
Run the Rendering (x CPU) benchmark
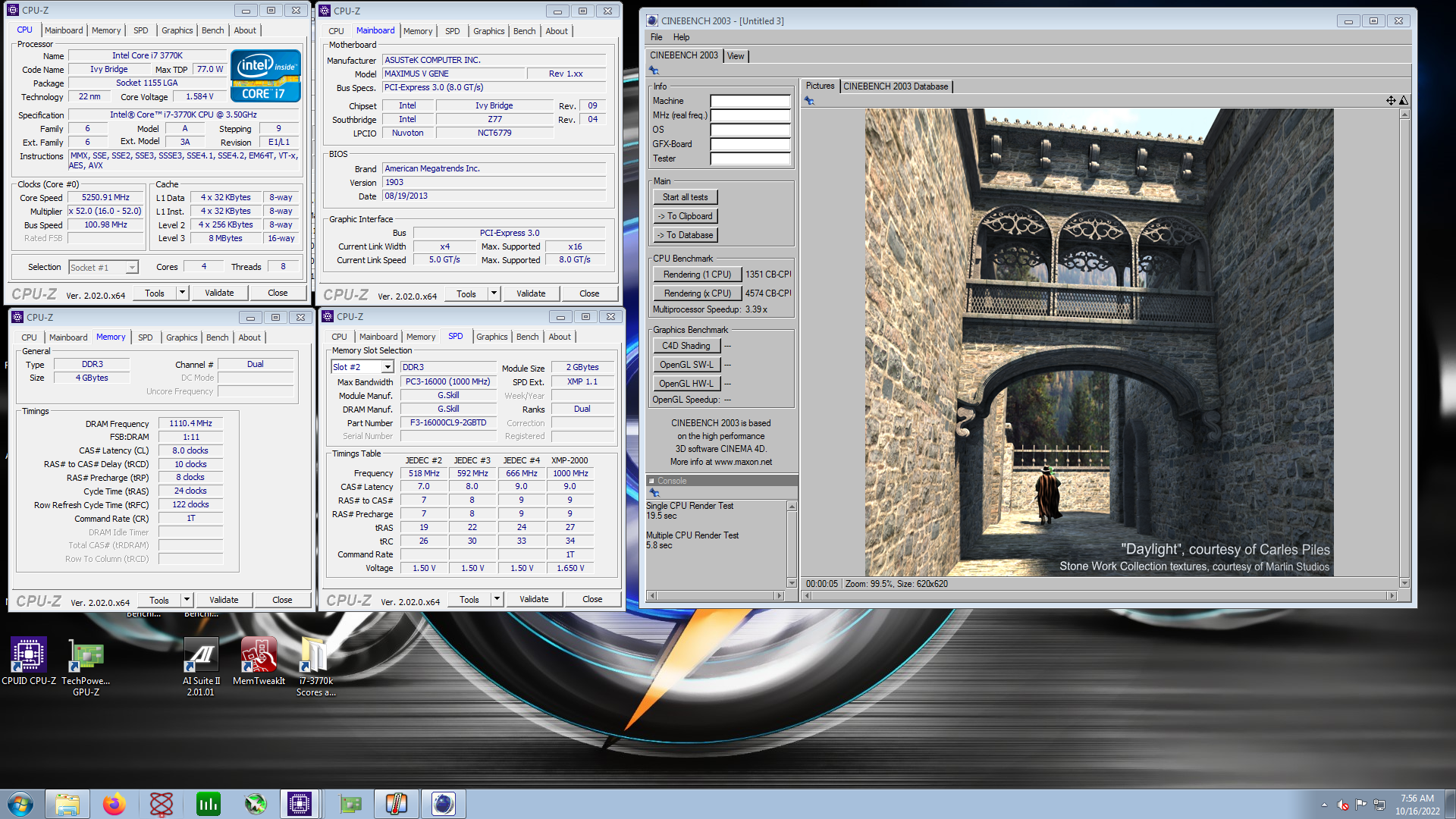(x=697, y=293)
